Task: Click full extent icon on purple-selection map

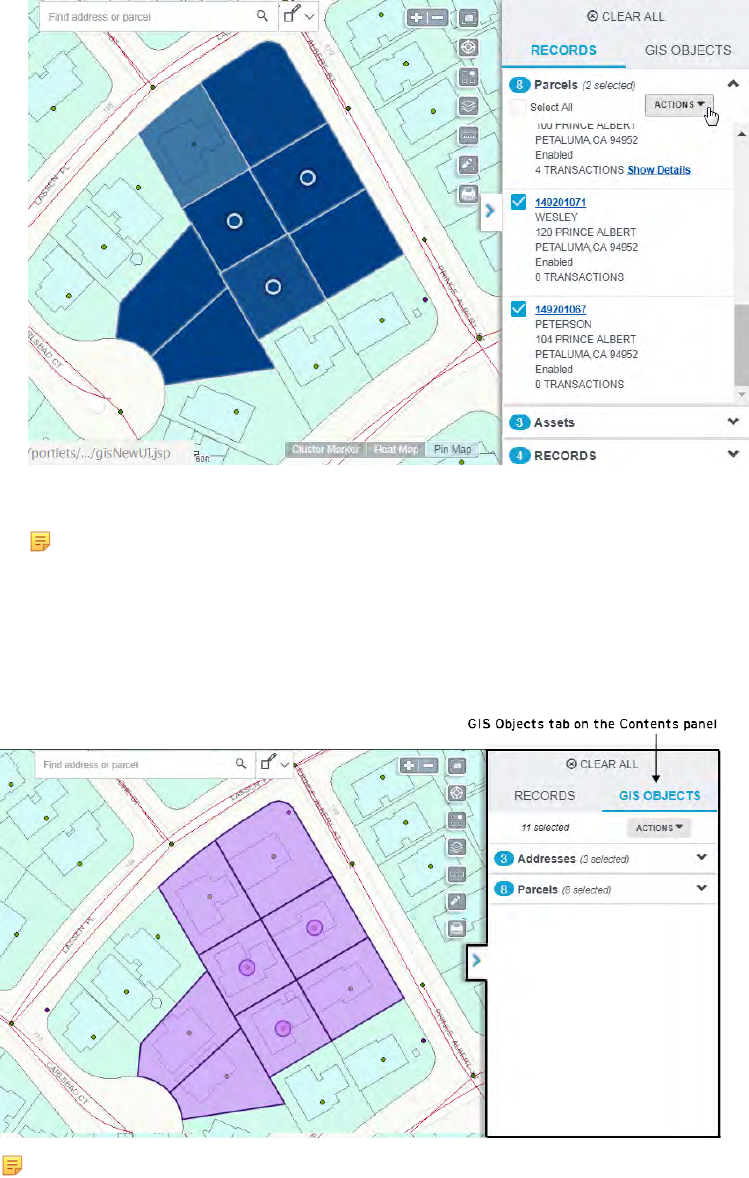Action: 457,766
